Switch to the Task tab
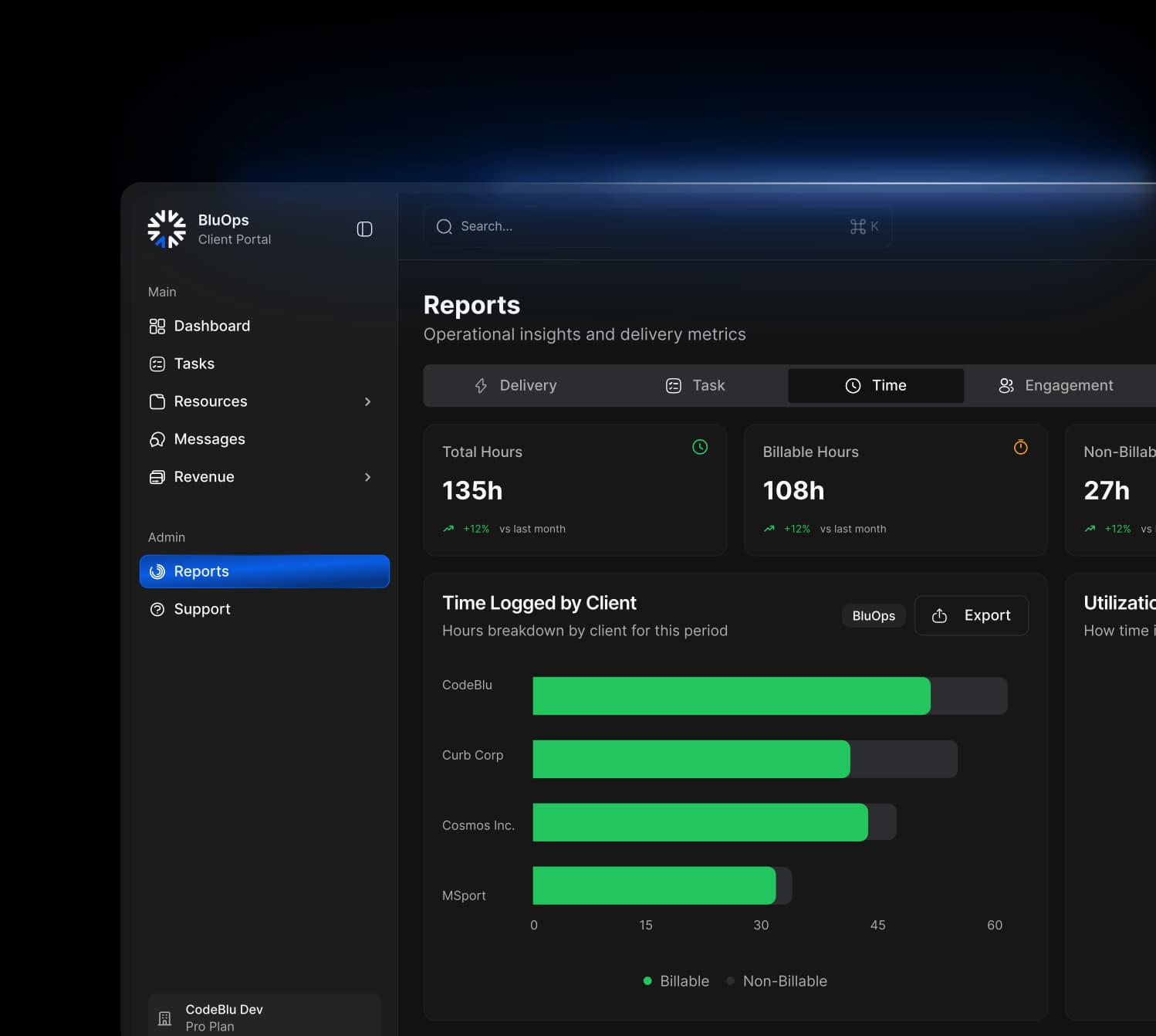Screen dimensions: 1156x1036 tap(695, 385)
